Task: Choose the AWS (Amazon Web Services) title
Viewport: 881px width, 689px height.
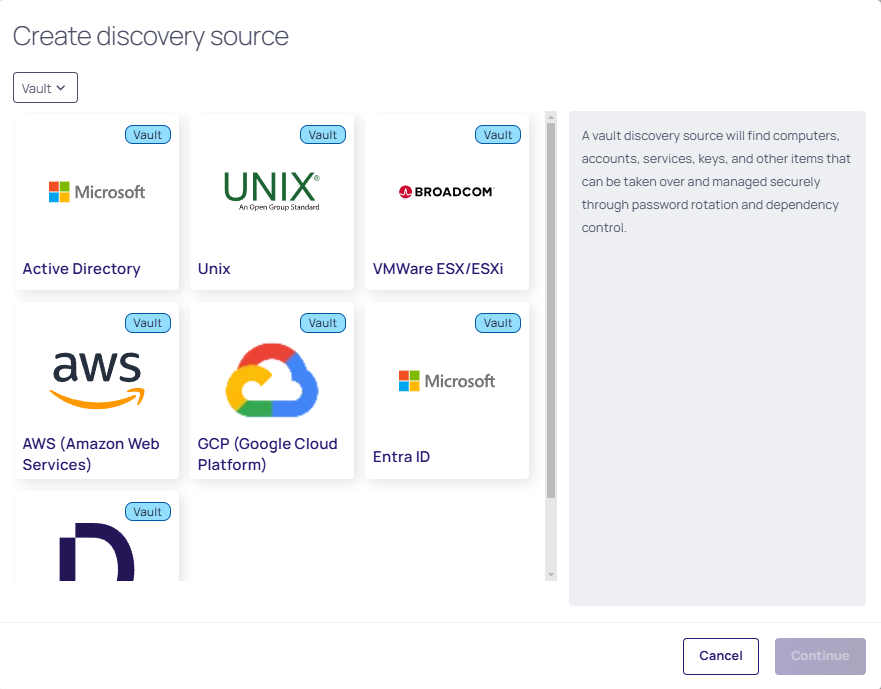Action: pyautogui.click(x=91, y=454)
